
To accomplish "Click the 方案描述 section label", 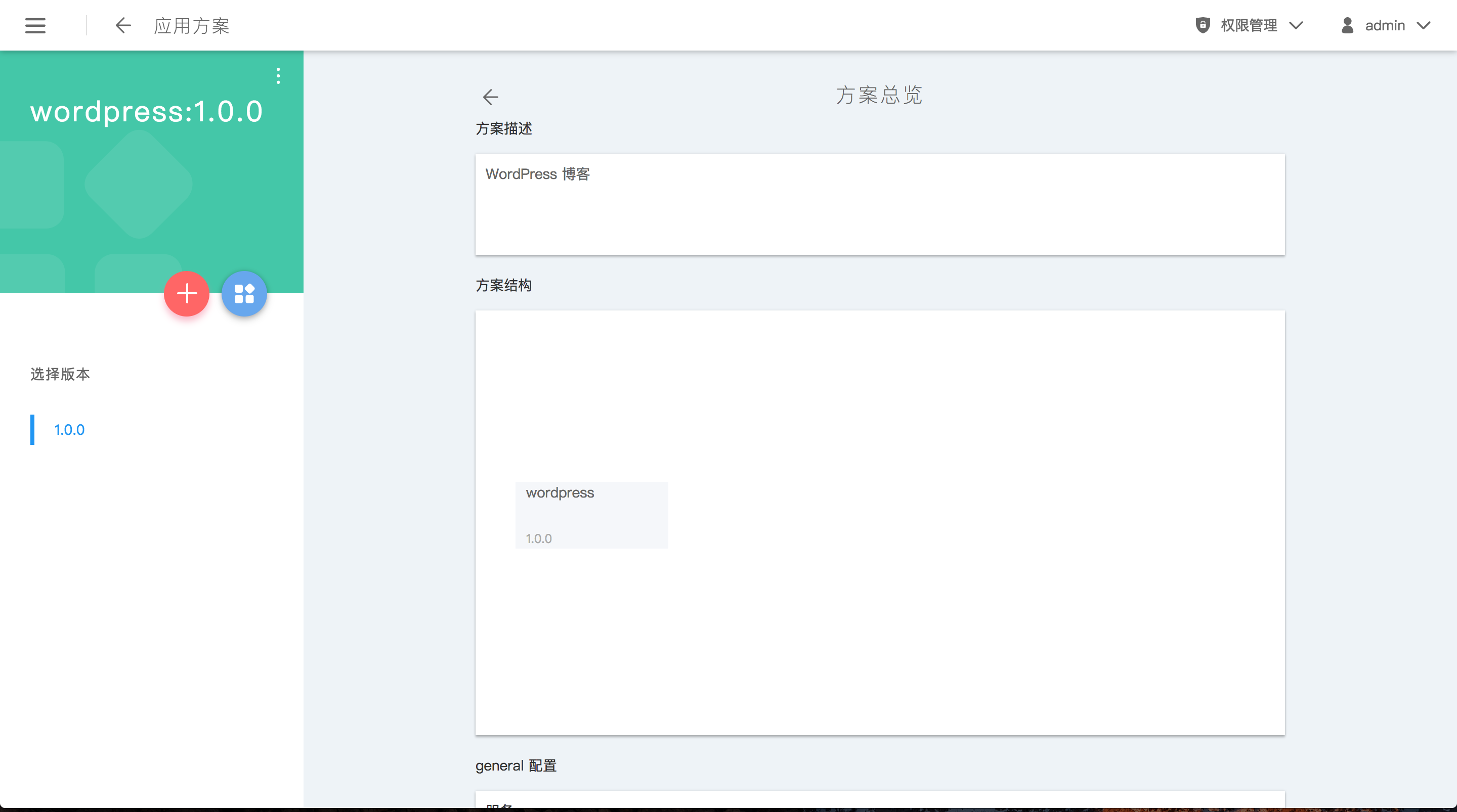I will tap(504, 128).
